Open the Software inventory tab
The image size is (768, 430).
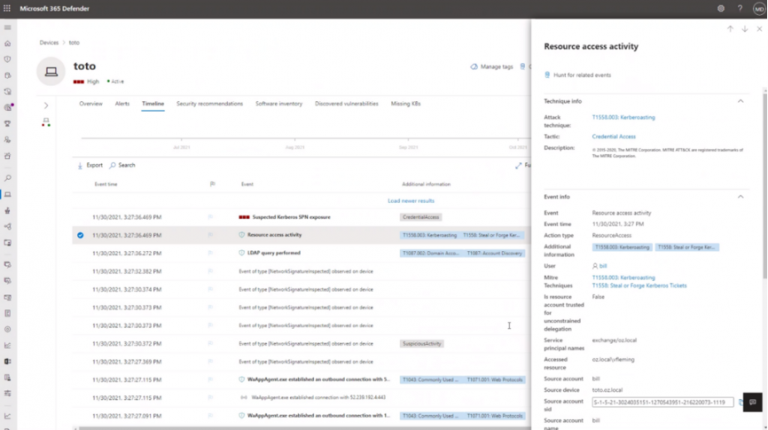pyautogui.click(x=279, y=104)
